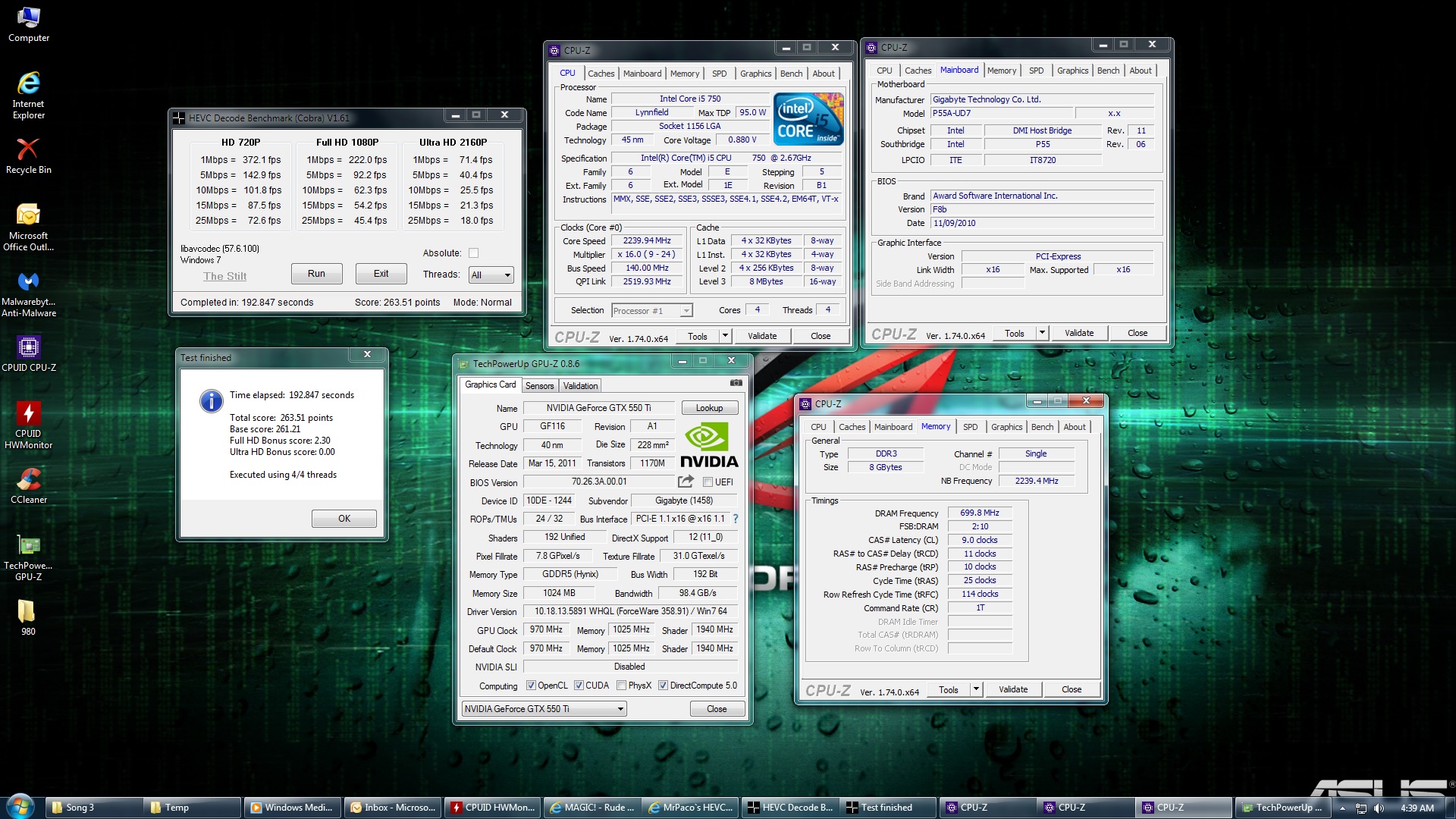The width and height of the screenshot is (1456, 819).
Task: Launch Internet Explorer from desktop
Action: pos(28,95)
